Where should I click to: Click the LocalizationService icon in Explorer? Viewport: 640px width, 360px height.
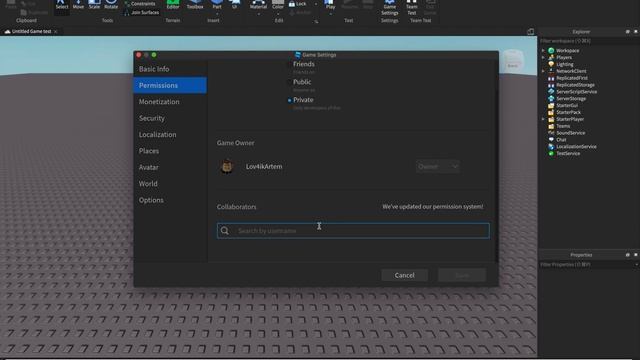coord(551,147)
